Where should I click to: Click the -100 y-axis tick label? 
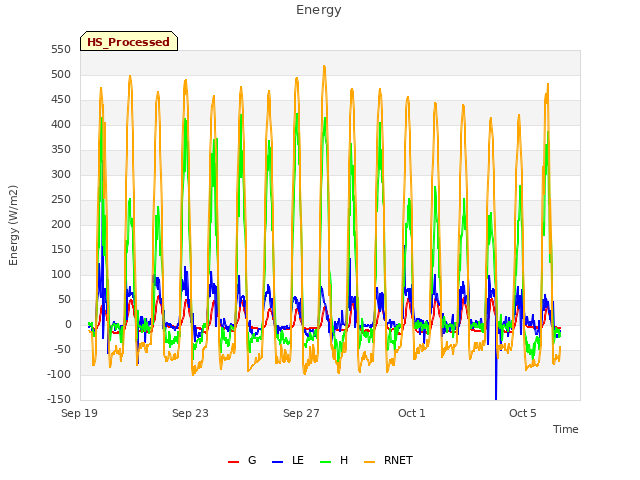point(59,374)
